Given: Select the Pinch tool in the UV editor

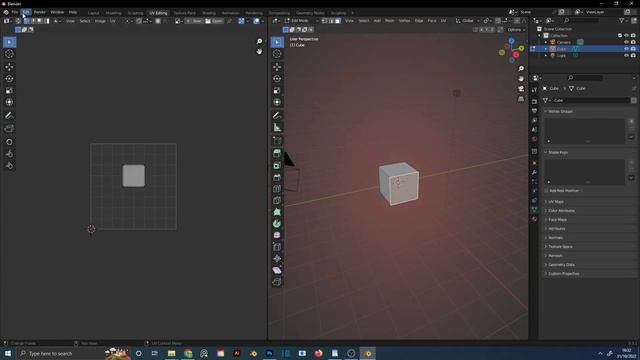Looking at the screenshot, I should [9, 165].
